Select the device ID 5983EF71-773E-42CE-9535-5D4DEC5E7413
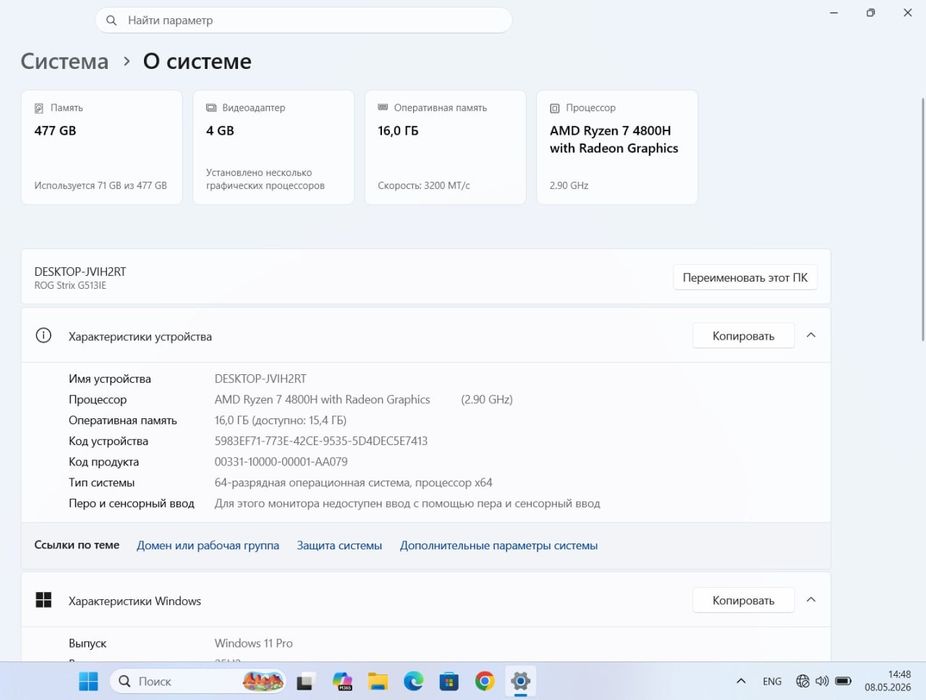 click(321, 441)
